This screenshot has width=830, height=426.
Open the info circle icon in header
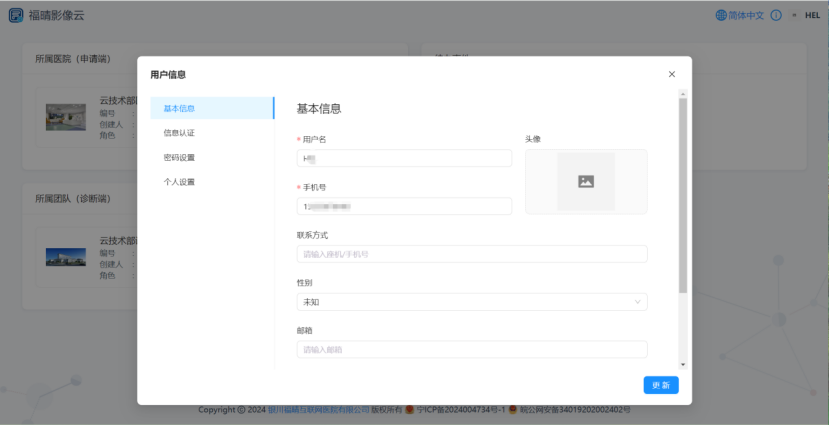[776, 15]
